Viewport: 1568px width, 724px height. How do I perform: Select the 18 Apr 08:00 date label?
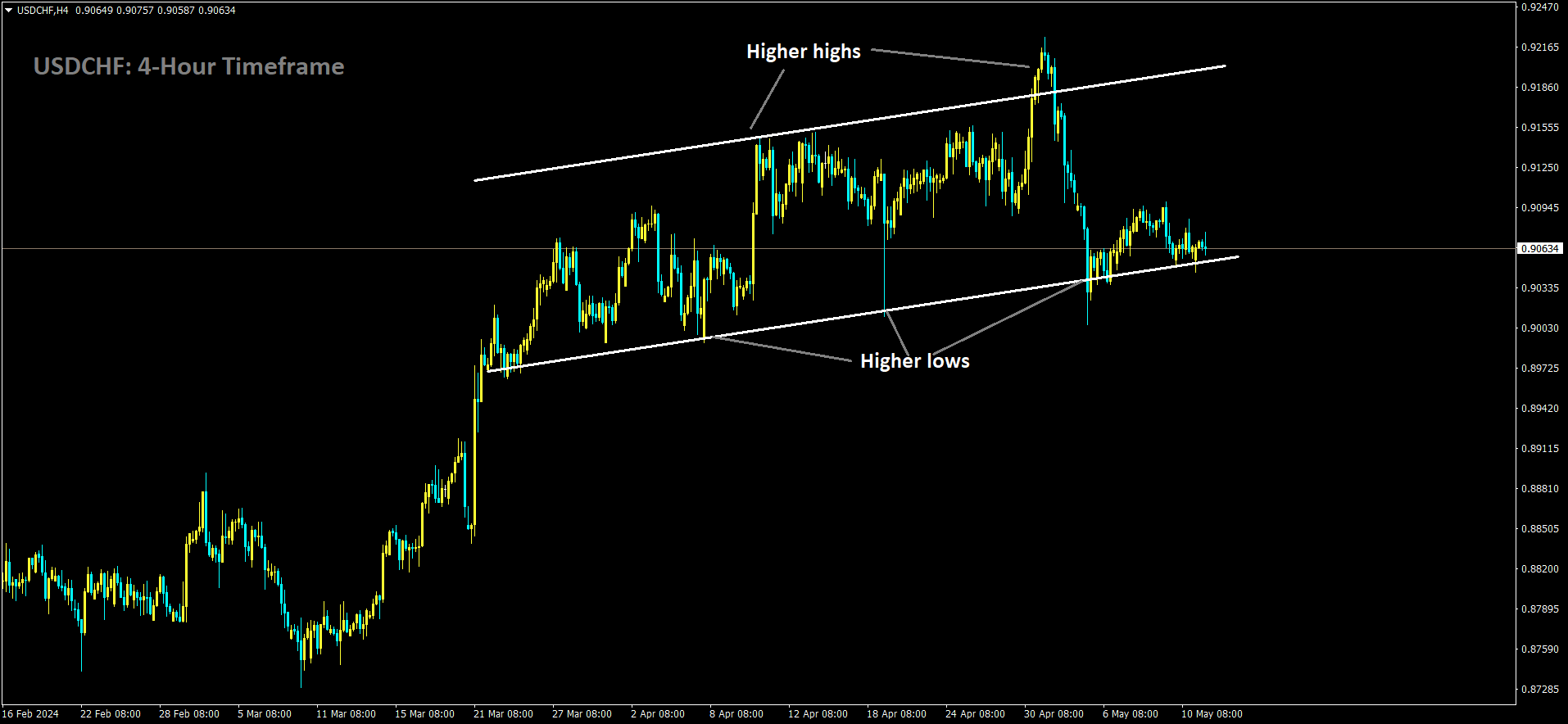click(897, 714)
